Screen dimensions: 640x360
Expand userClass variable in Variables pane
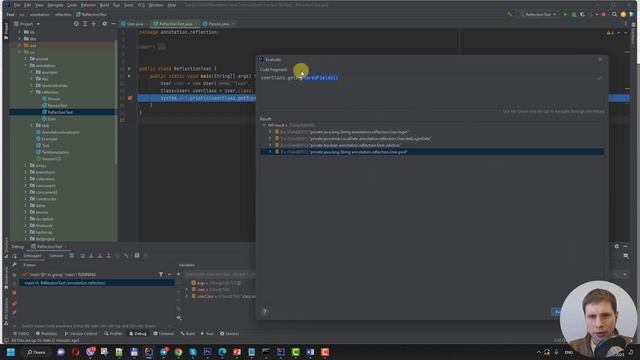pyautogui.click(x=187, y=296)
